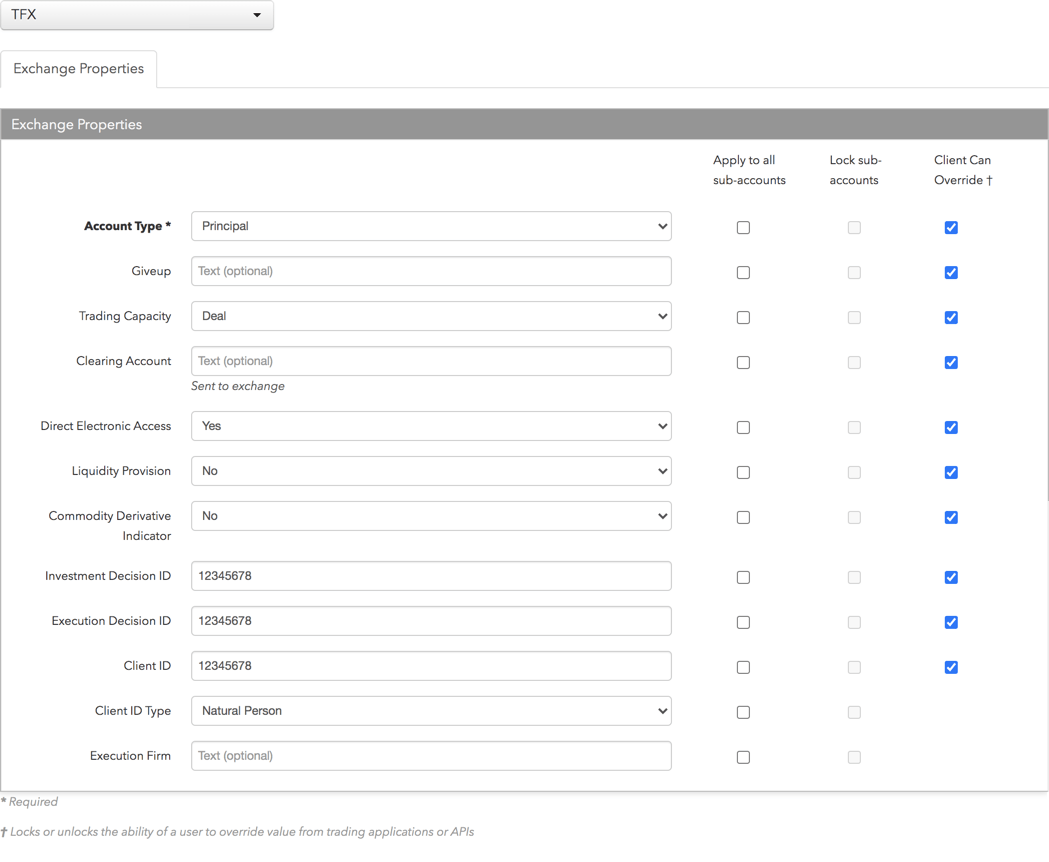
Task: Check Apply to all sub-accounts for Investment Decision ID
Action: (743, 578)
